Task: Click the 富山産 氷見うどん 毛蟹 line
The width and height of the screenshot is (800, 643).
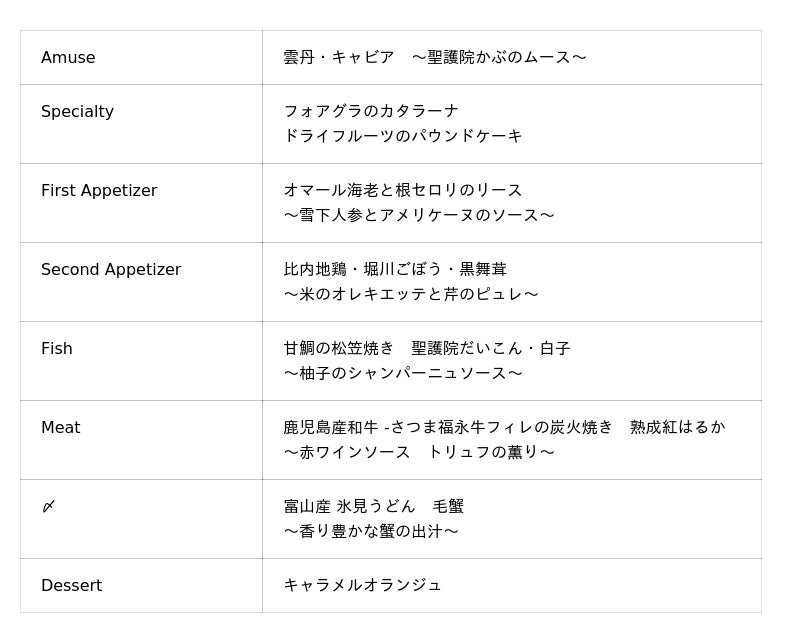Action: (374, 506)
